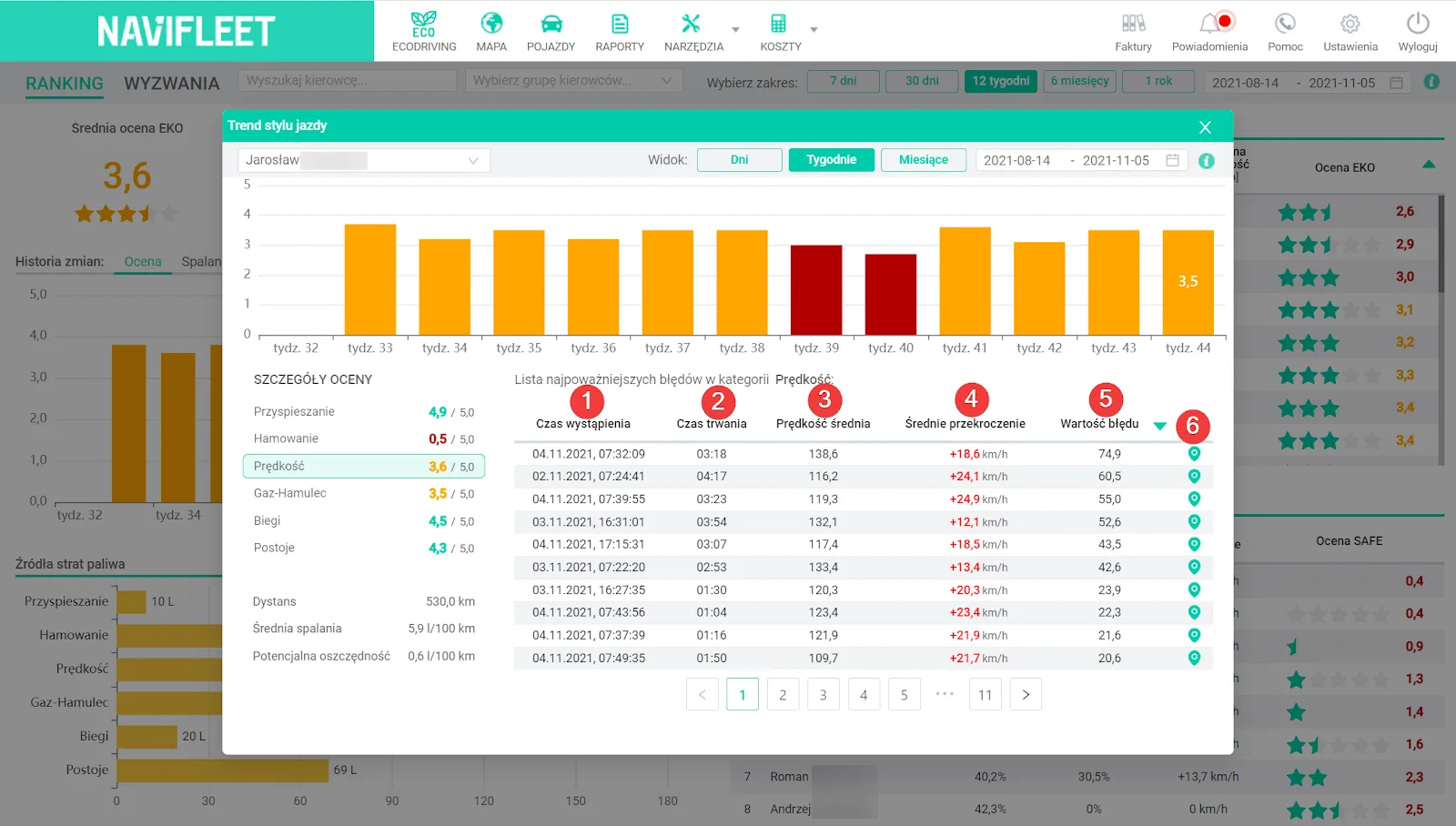Open the Pomoc phone icon
The image size is (1456, 826).
(1285, 23)
